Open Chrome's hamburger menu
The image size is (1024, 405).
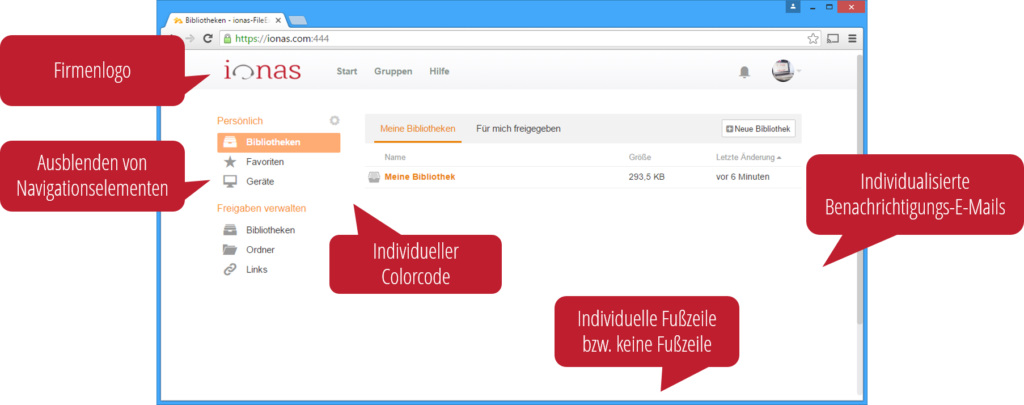pyautogui.click(x=852, y=39)
